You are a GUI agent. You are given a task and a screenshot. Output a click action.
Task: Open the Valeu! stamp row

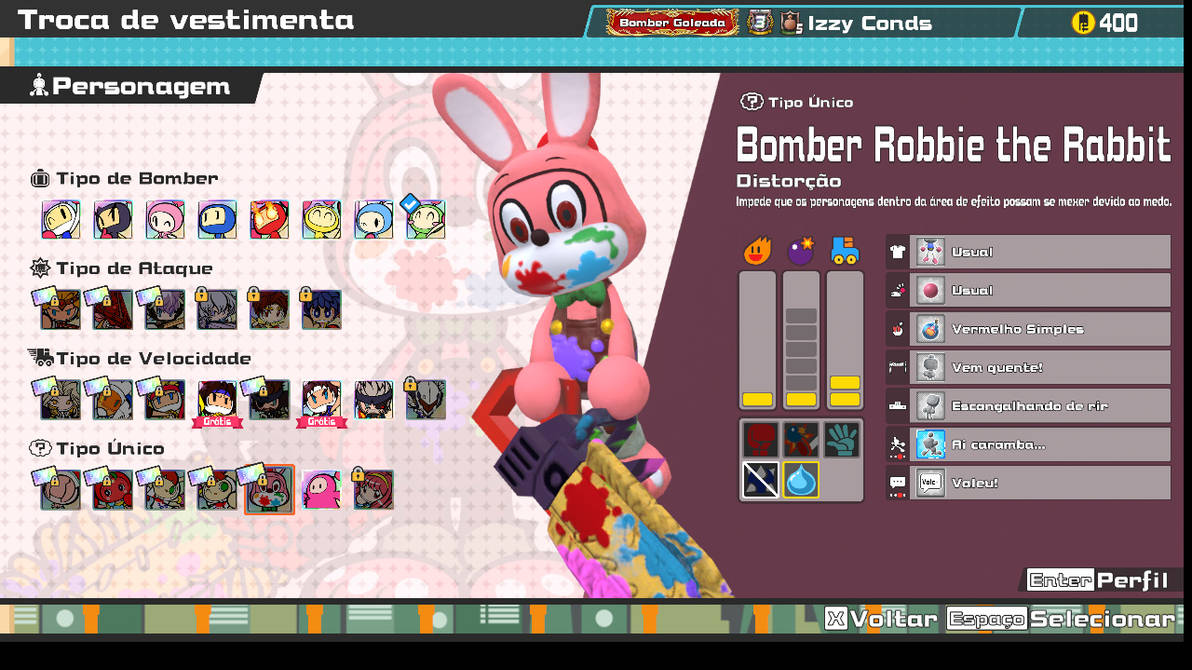(x=1029, y=483)
